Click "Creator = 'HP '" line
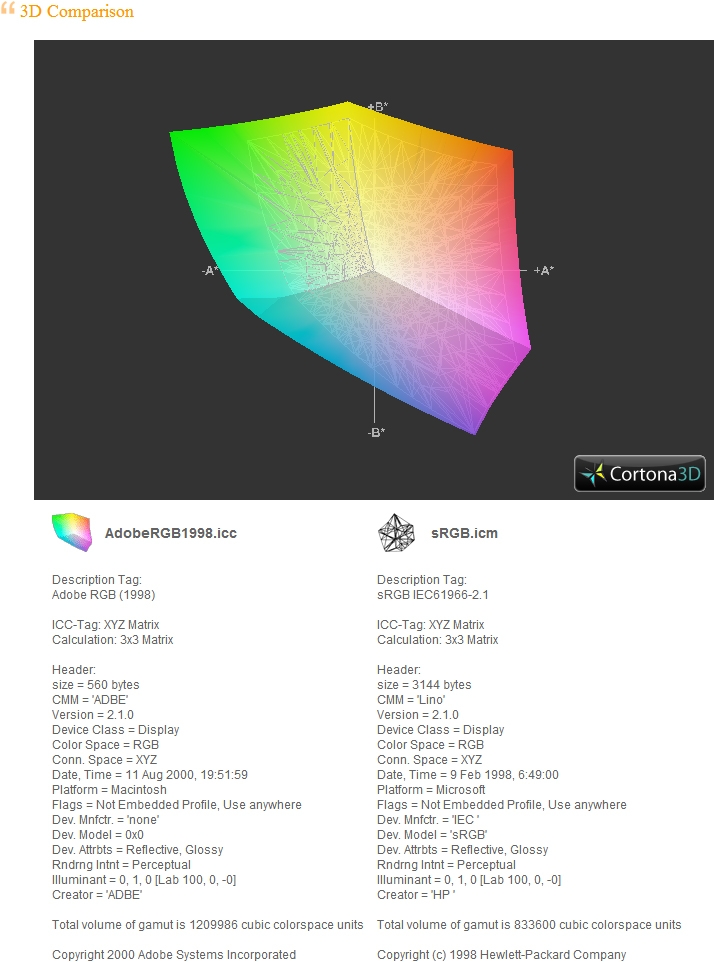Screen dimensions: 714x962 [x=416, y=895]
